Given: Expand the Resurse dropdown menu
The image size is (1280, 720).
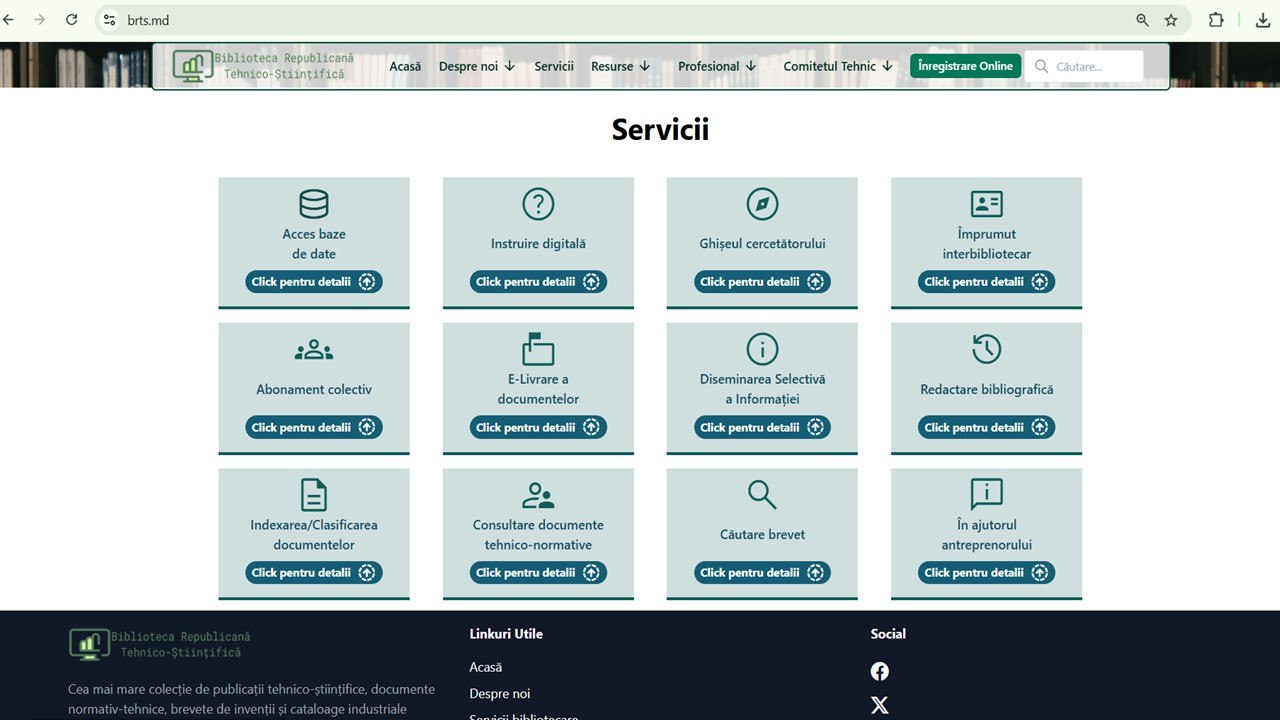Looking at the screenshot, I should point(621,66).
